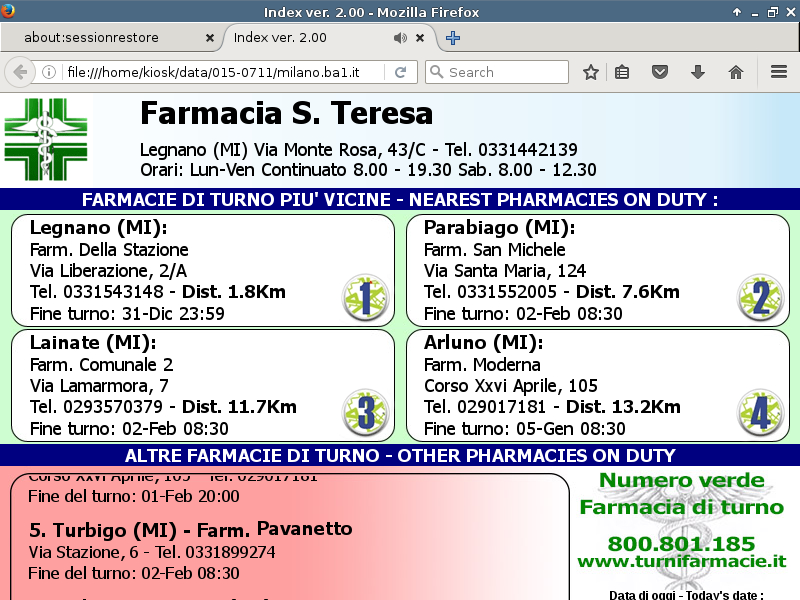Save page to Pocket
Screen dimensions: 800x600
[x=660, y=72]
